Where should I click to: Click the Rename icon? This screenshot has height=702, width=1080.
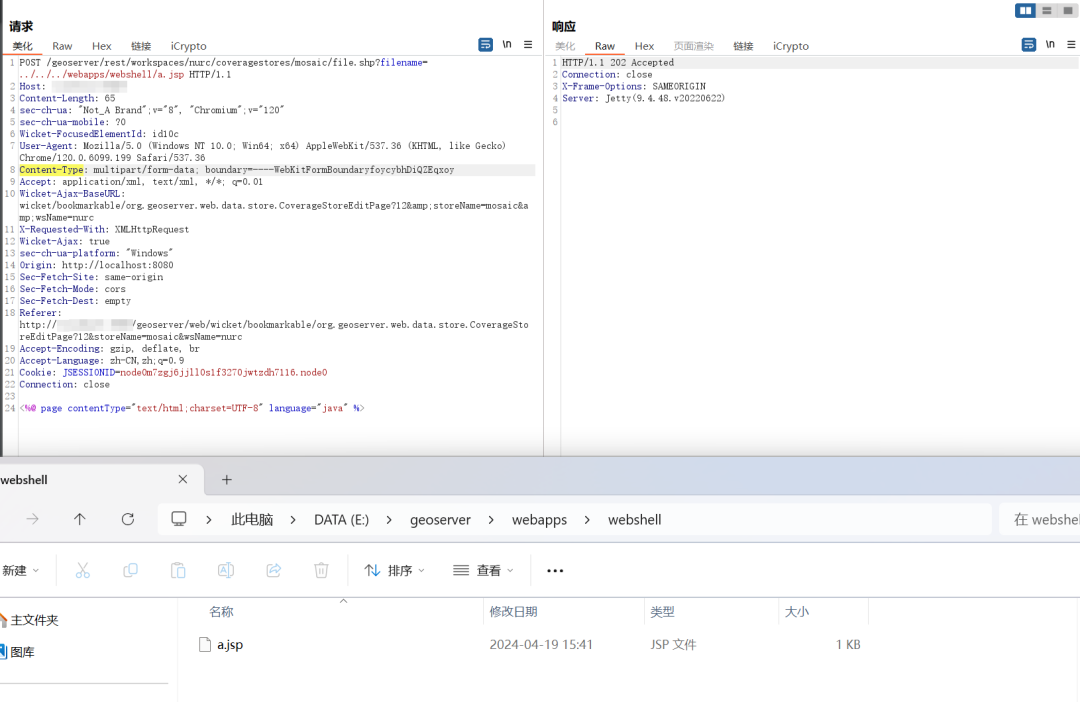[x=226, y=570]
